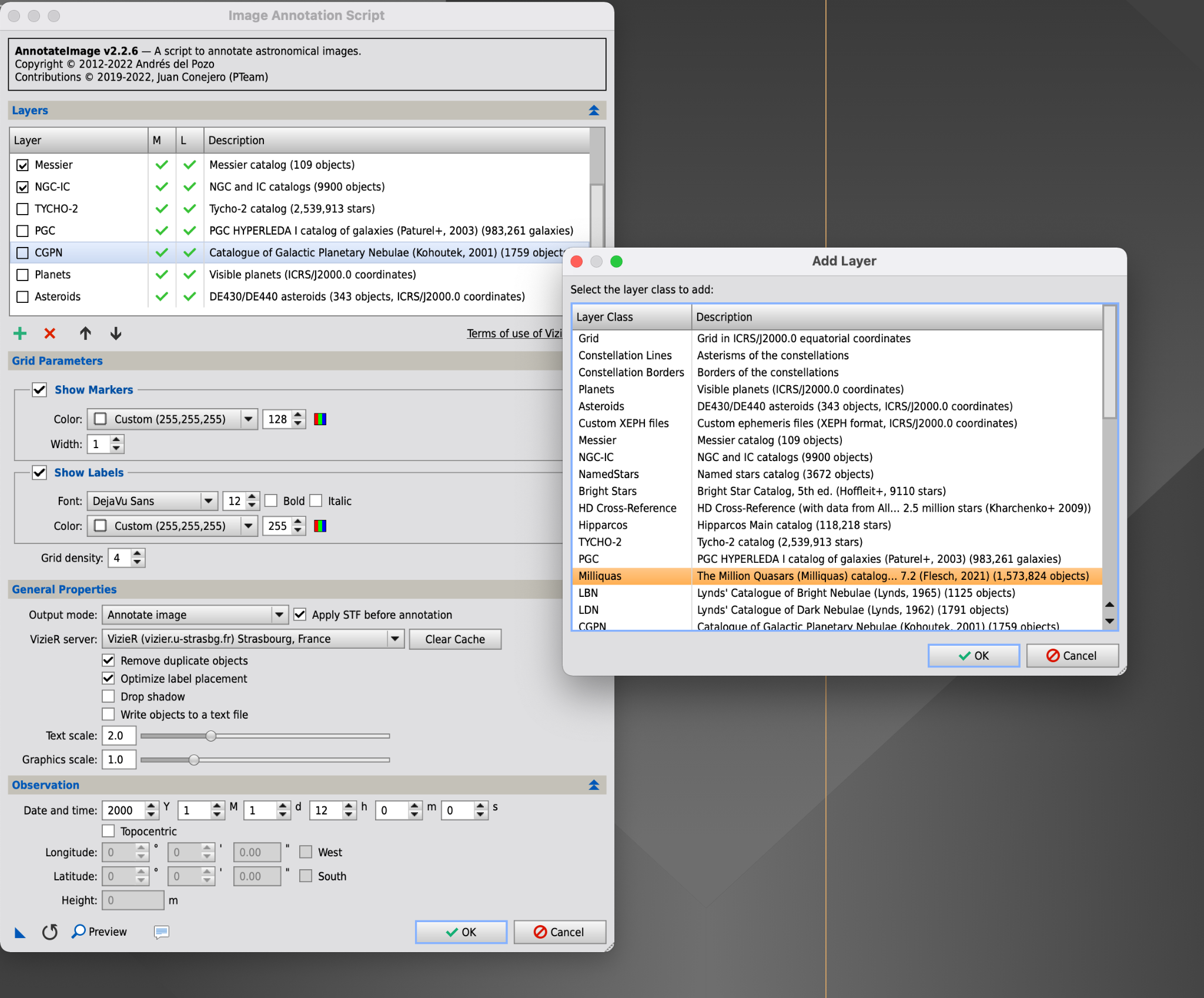Open the markers Color dropdown
This screenshot has height=998, width=1204.
tap(172, 419)
